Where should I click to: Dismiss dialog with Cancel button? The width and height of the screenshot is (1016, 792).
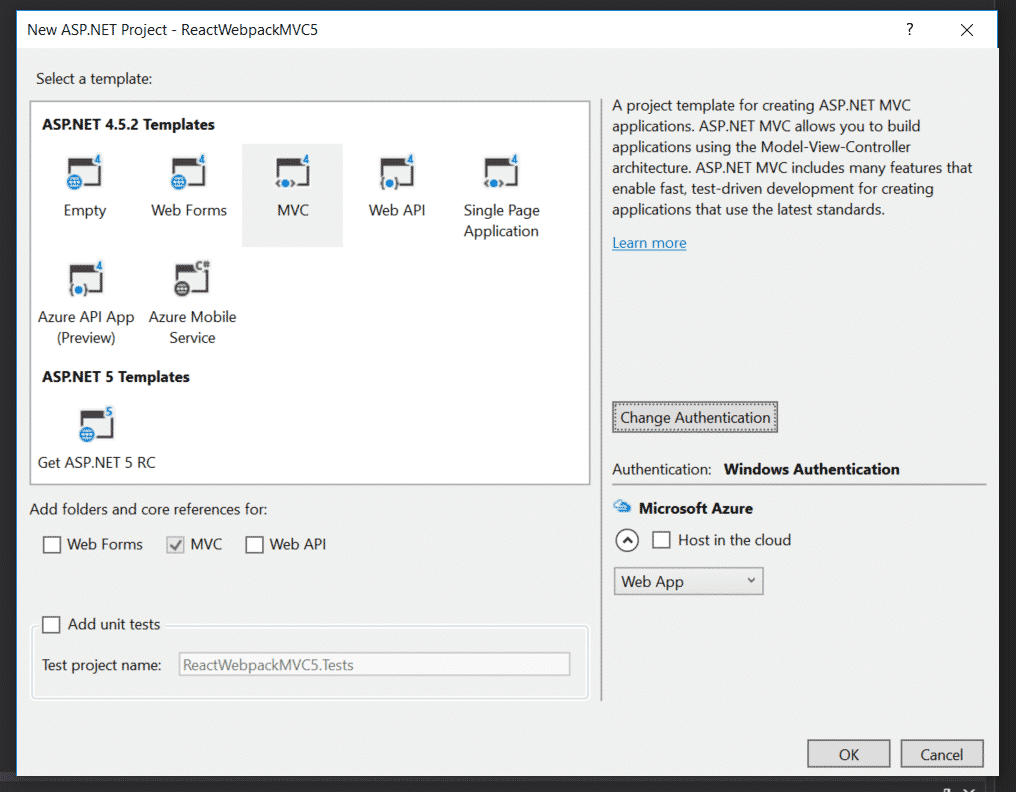click(x=941, y=754)
